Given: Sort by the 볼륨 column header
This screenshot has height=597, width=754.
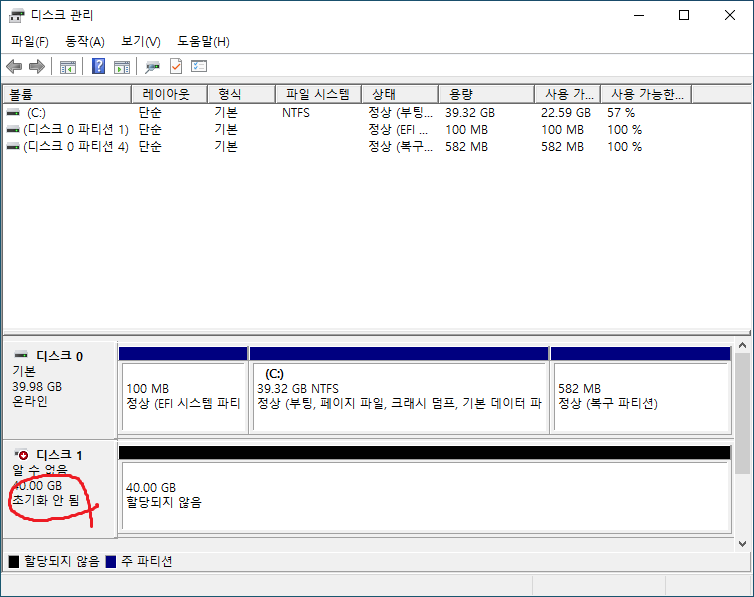Looking at the screenshot, I should click(67, 94).
